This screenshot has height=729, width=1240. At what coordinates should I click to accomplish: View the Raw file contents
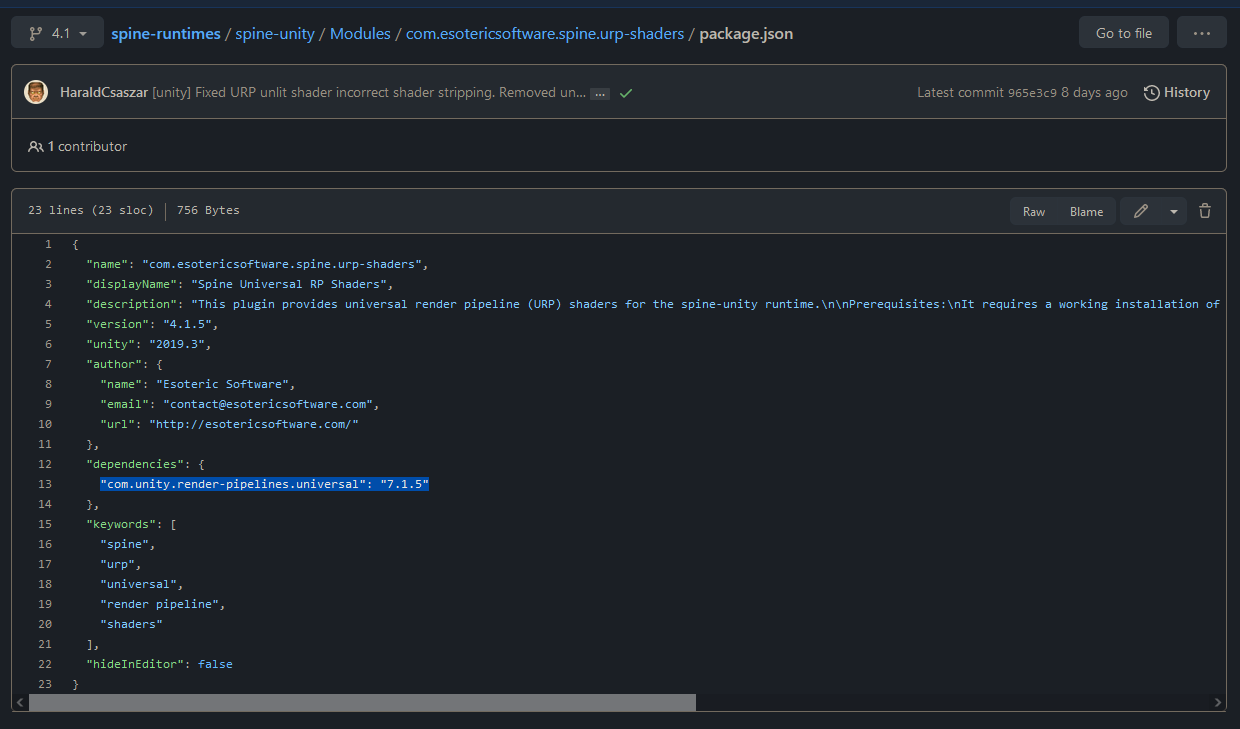point(1034,211)
